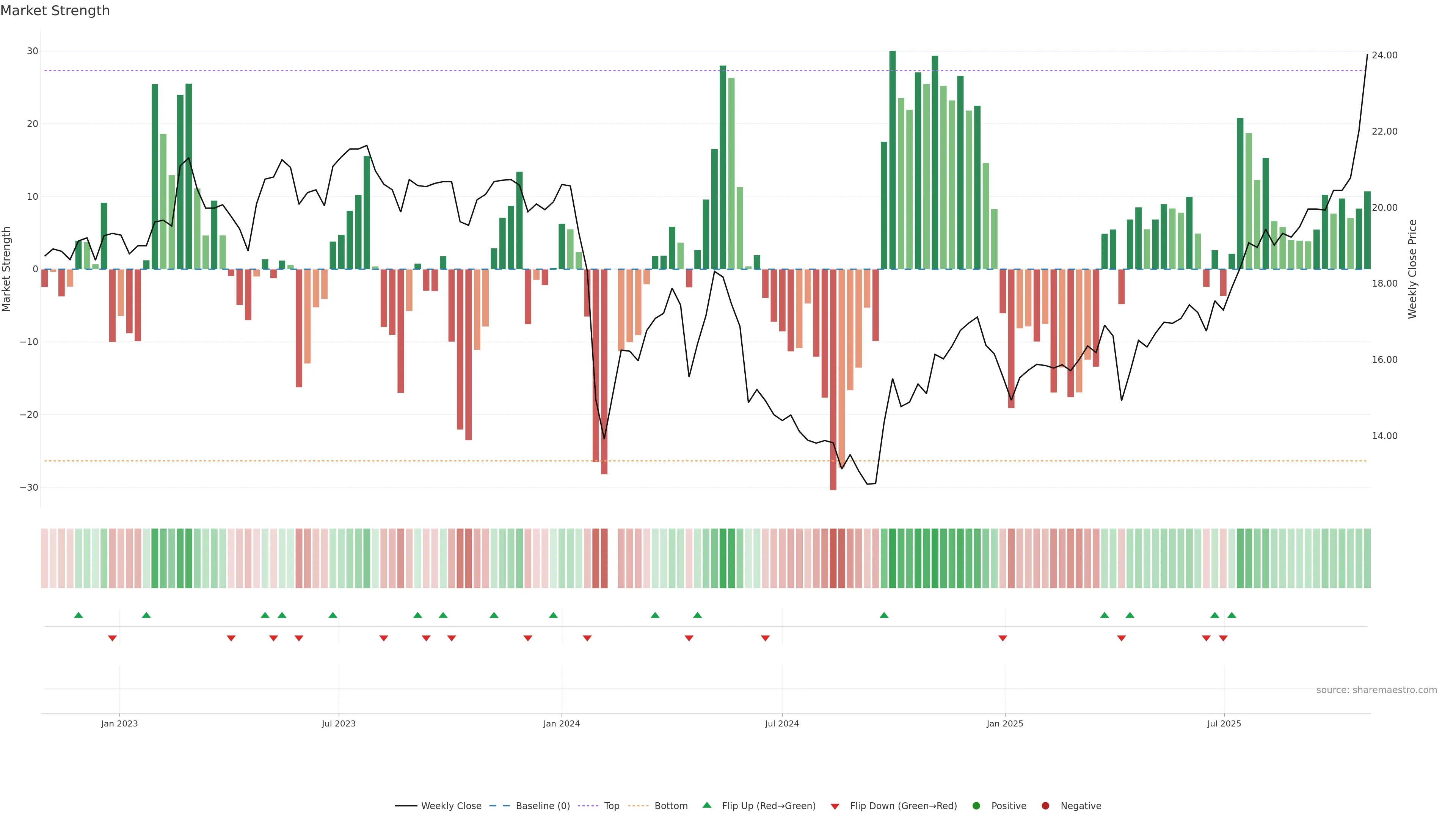
Task: Click the Negative dark red circle legend icon
Action: [x=1045, y=806]
